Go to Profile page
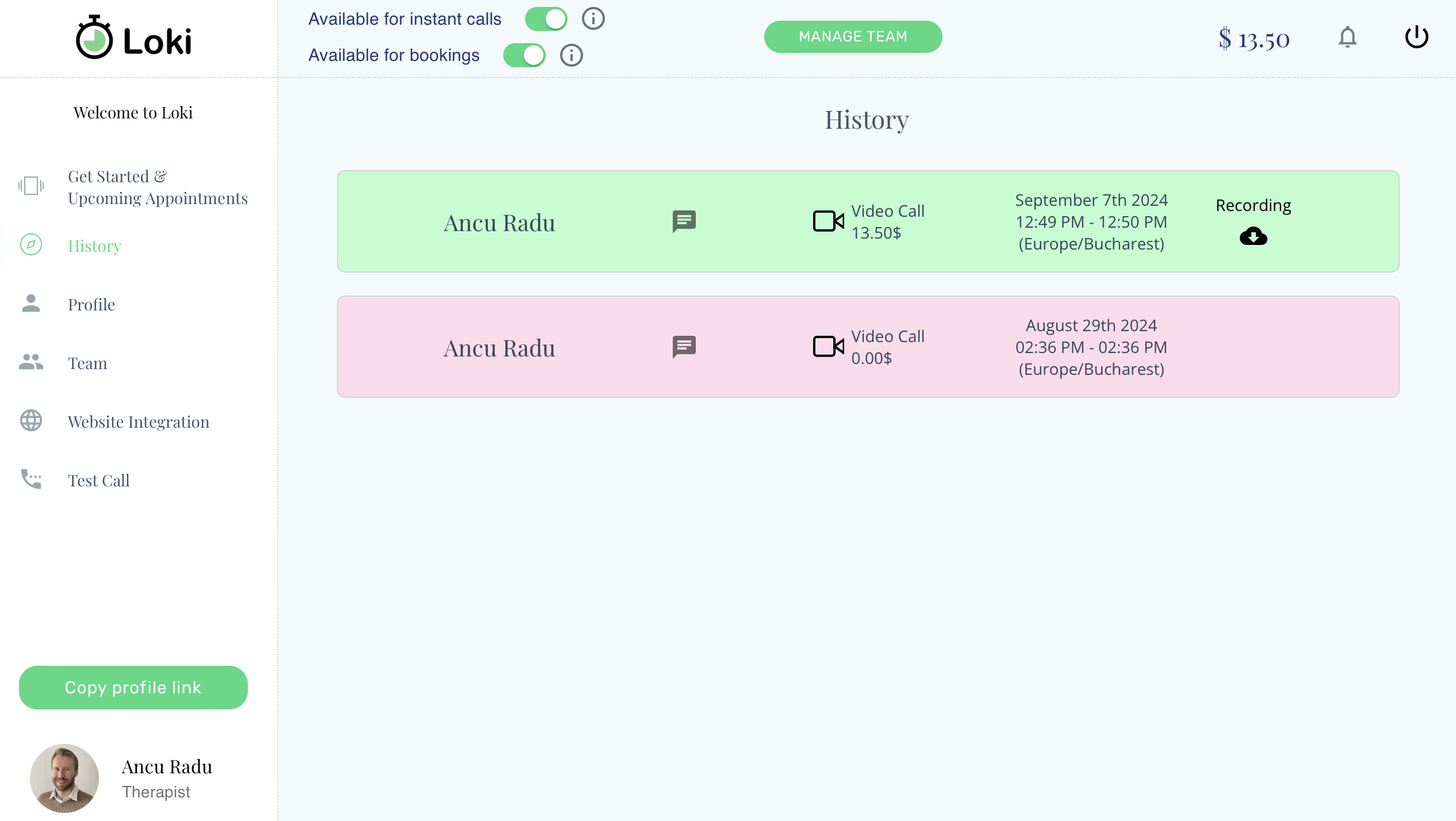This screenshot has width=1456, height=821. [91, 305]
